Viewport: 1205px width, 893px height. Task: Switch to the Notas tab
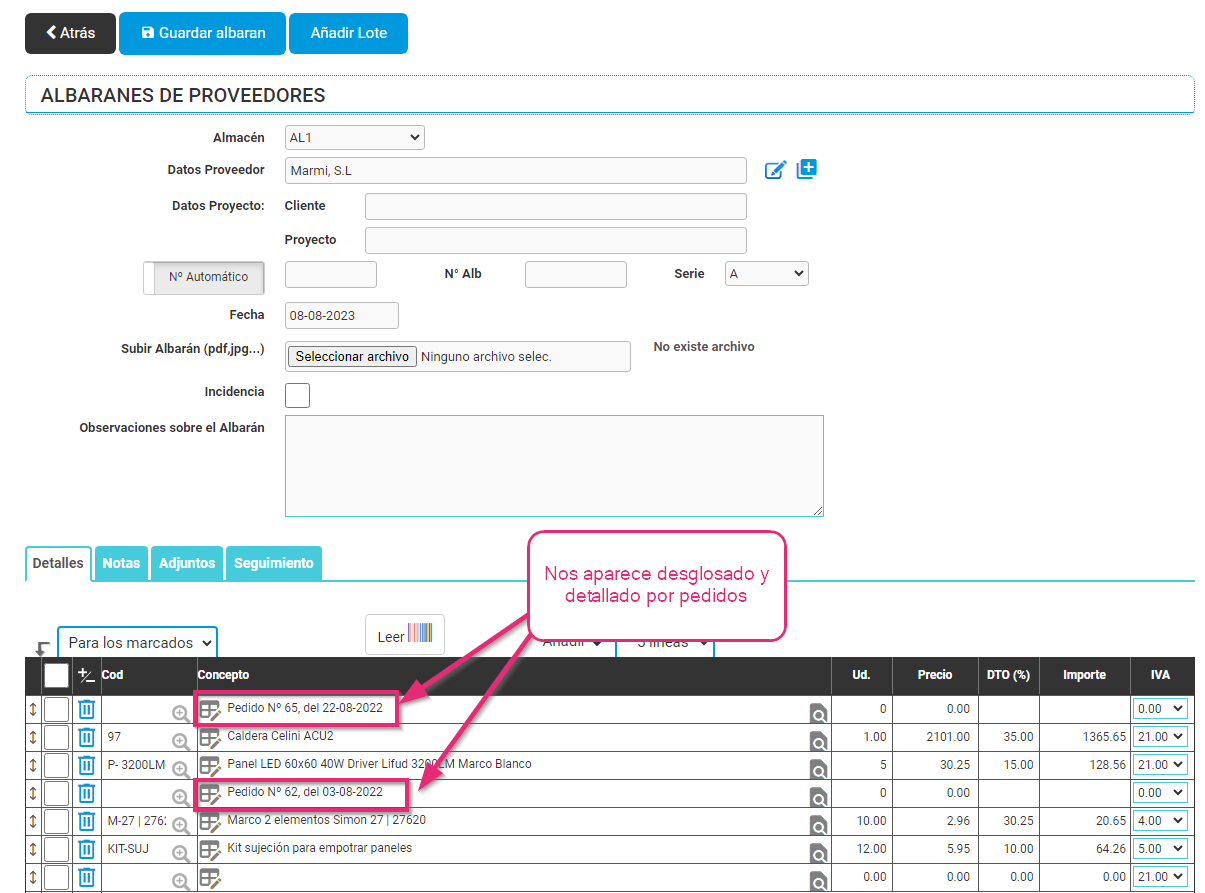click(x=121, y=563)
